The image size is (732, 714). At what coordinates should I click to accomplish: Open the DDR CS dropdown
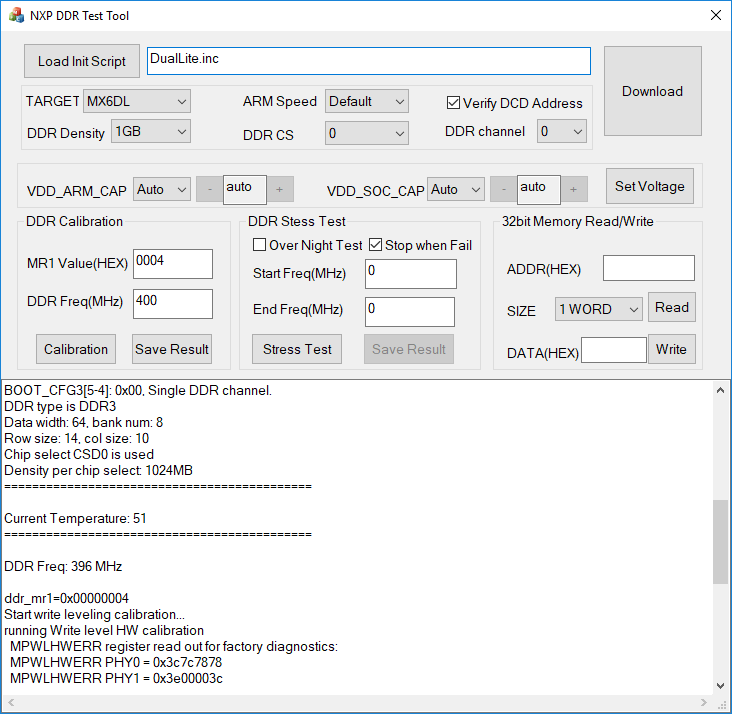point(366,134)
